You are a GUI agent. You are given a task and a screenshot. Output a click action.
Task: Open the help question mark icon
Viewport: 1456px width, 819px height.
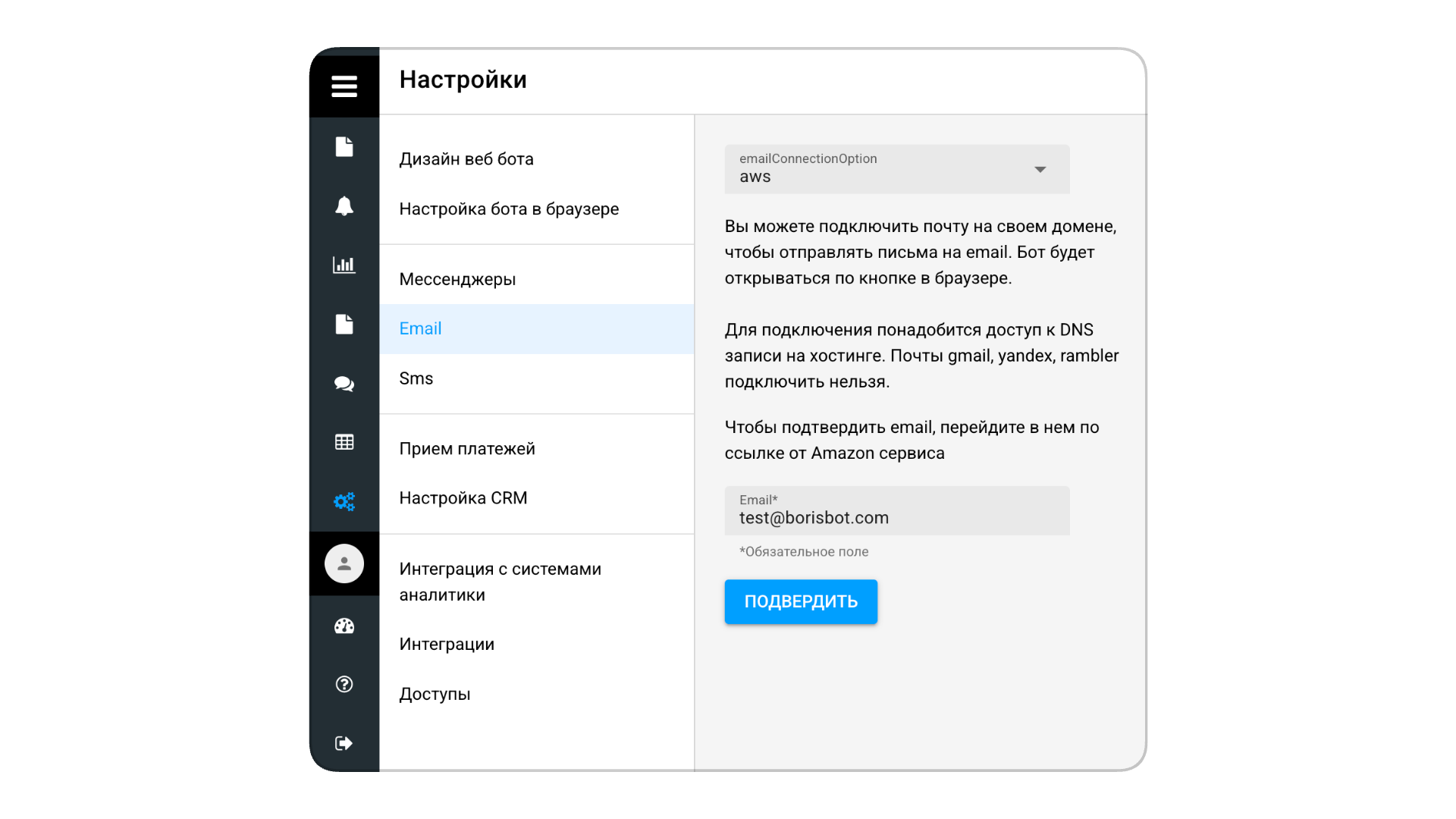[344, 684]
